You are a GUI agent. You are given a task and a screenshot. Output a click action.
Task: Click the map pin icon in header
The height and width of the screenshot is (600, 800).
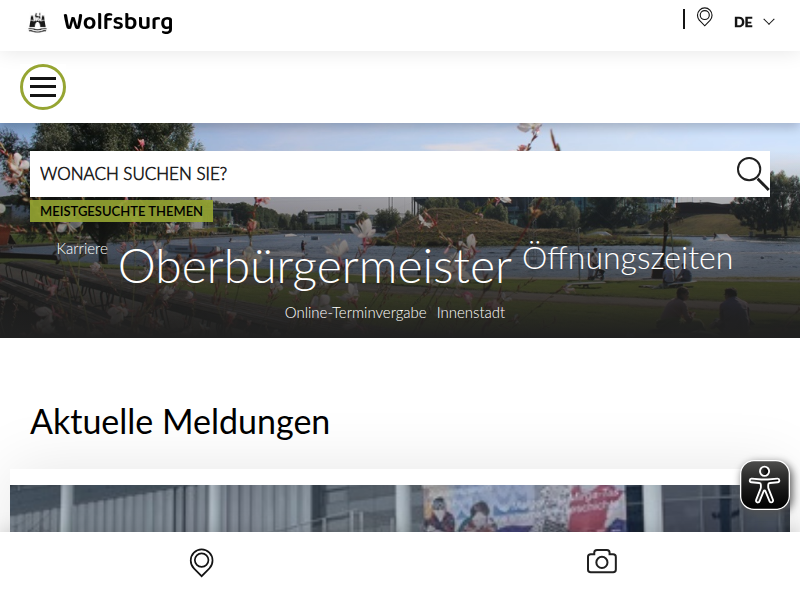[x=705, y=17]
